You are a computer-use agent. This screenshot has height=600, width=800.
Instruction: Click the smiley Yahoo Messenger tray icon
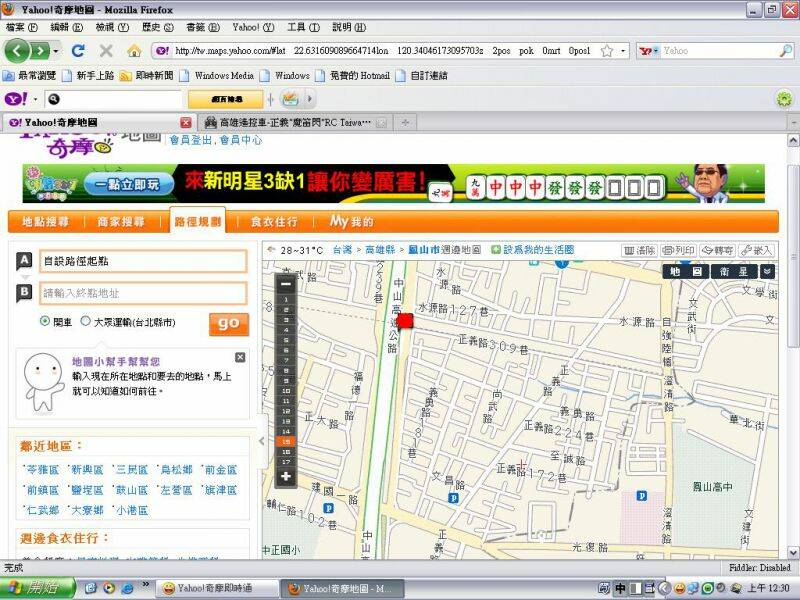[679, 588]
